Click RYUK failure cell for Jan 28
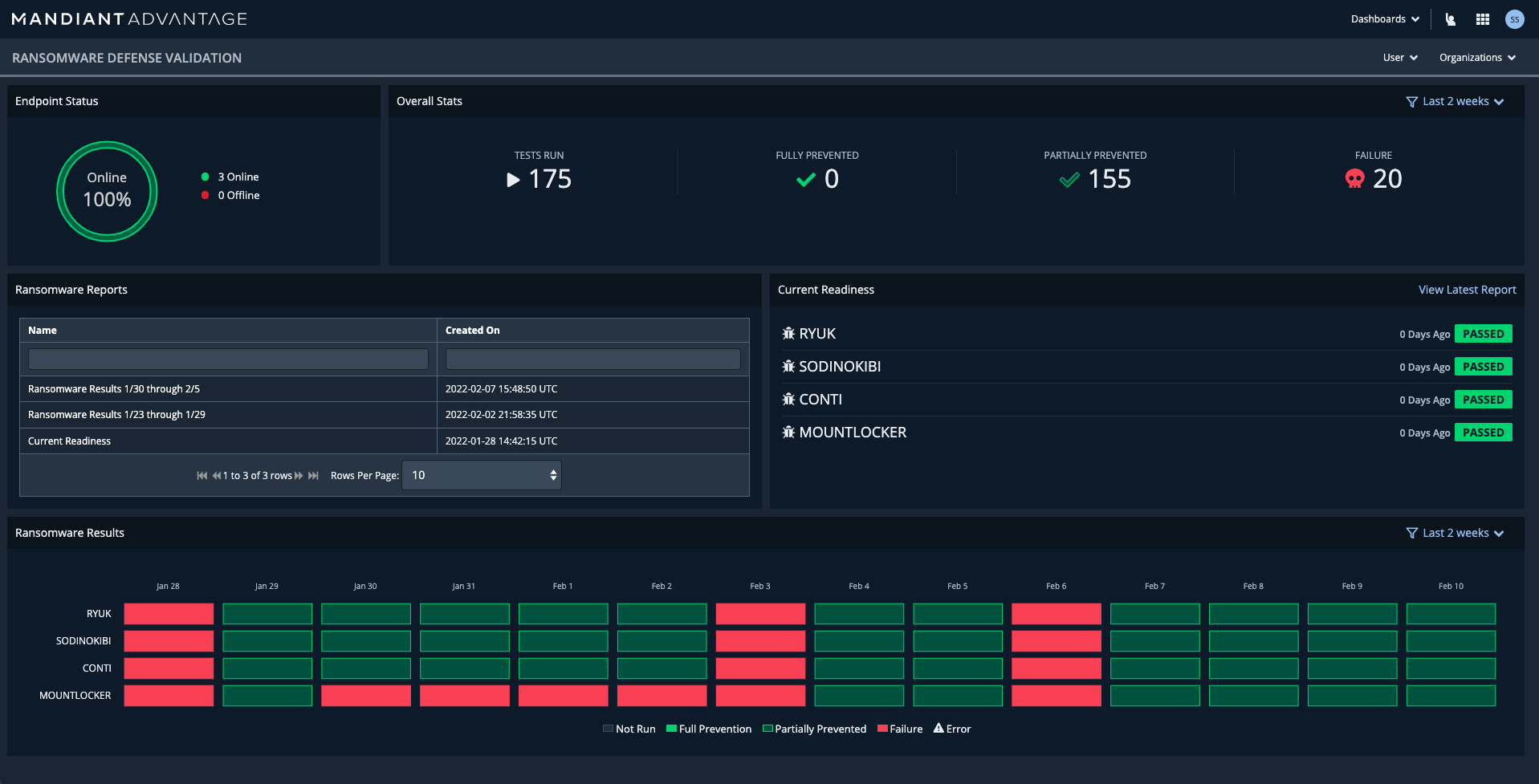The width and height of the screenshot is (1539, 784). pos(169,614)
